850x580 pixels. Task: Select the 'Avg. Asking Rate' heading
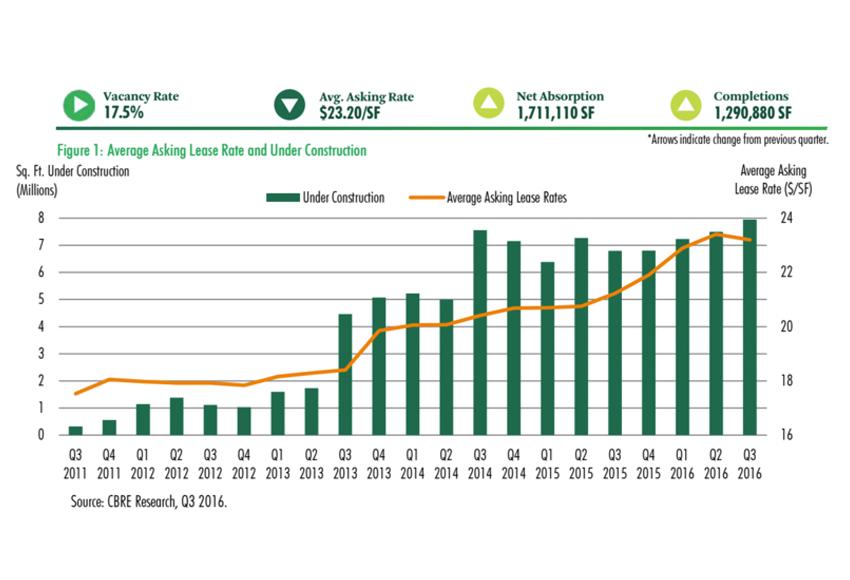point(366,98)
